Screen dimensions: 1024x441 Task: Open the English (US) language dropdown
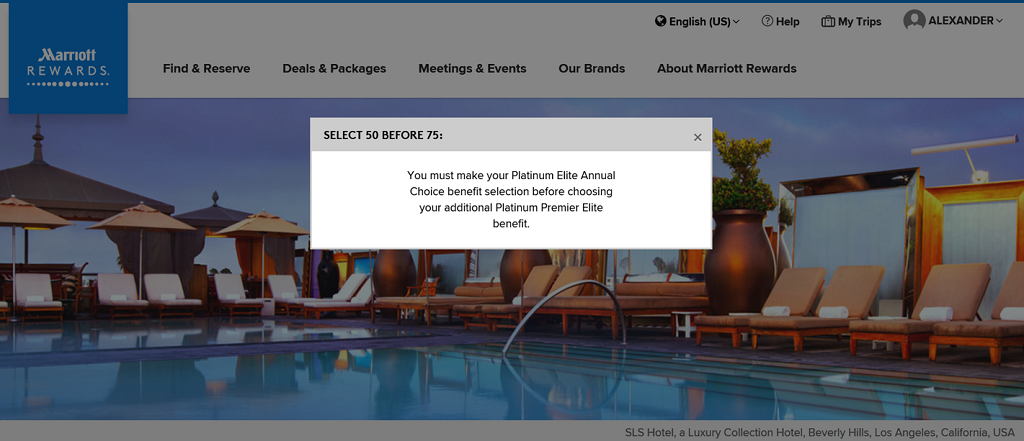coord(699,21)
